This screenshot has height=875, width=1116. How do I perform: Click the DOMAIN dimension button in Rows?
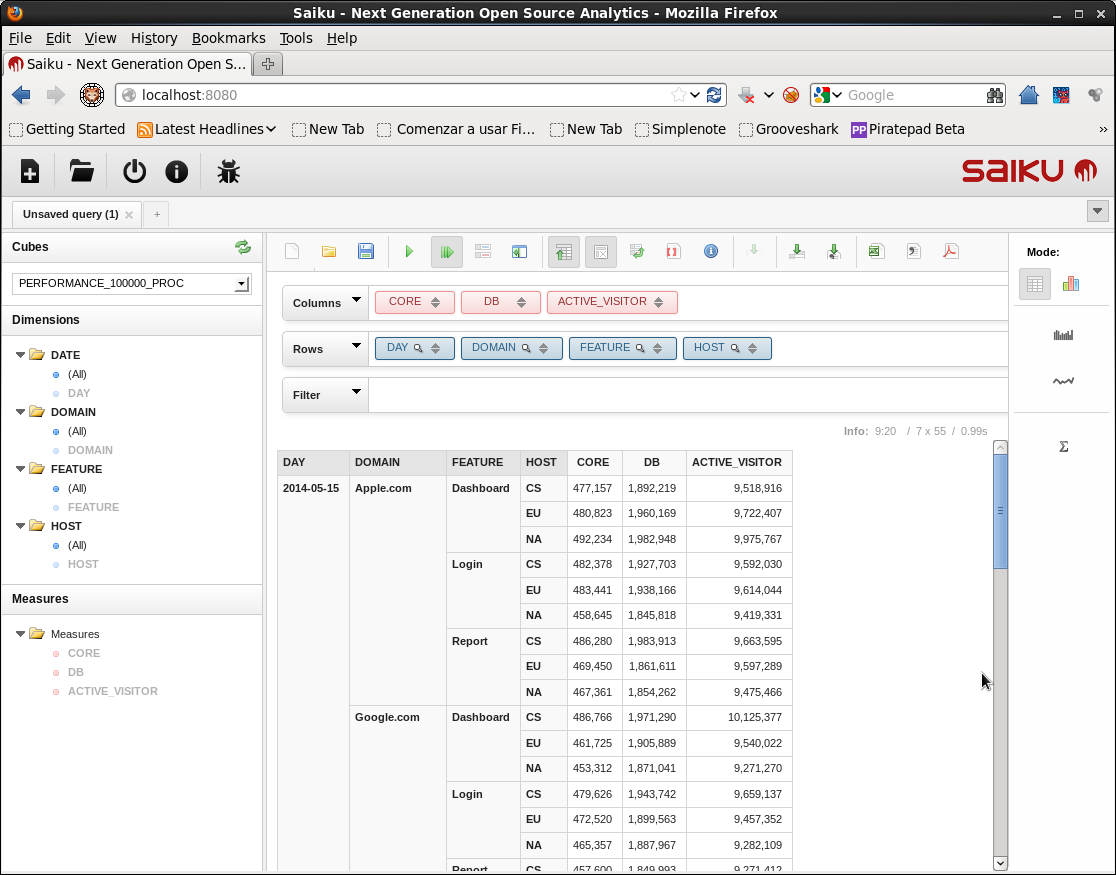494,348
